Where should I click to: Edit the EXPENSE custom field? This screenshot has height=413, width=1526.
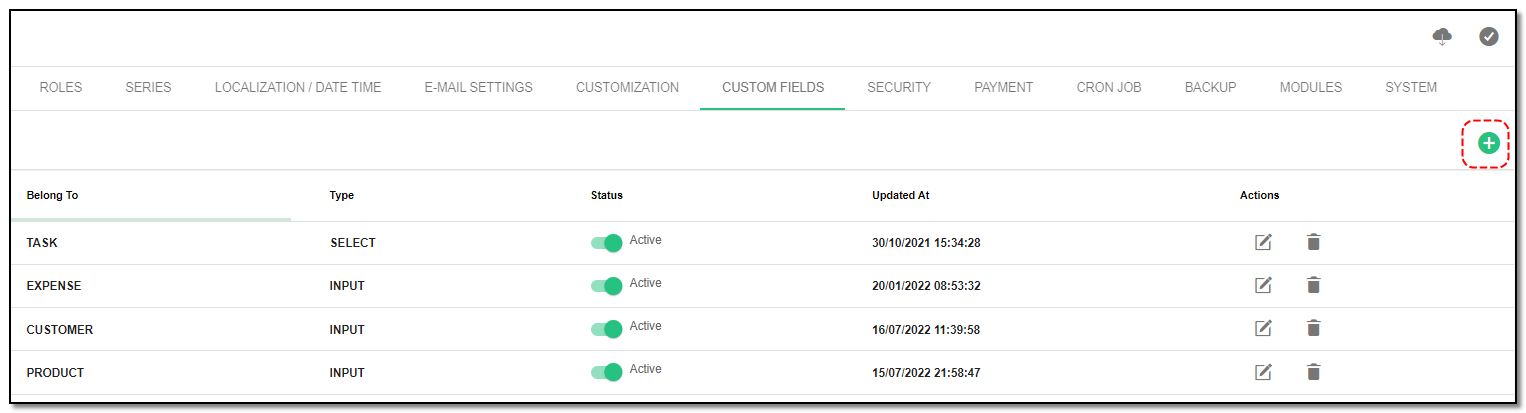[1263, 285]
